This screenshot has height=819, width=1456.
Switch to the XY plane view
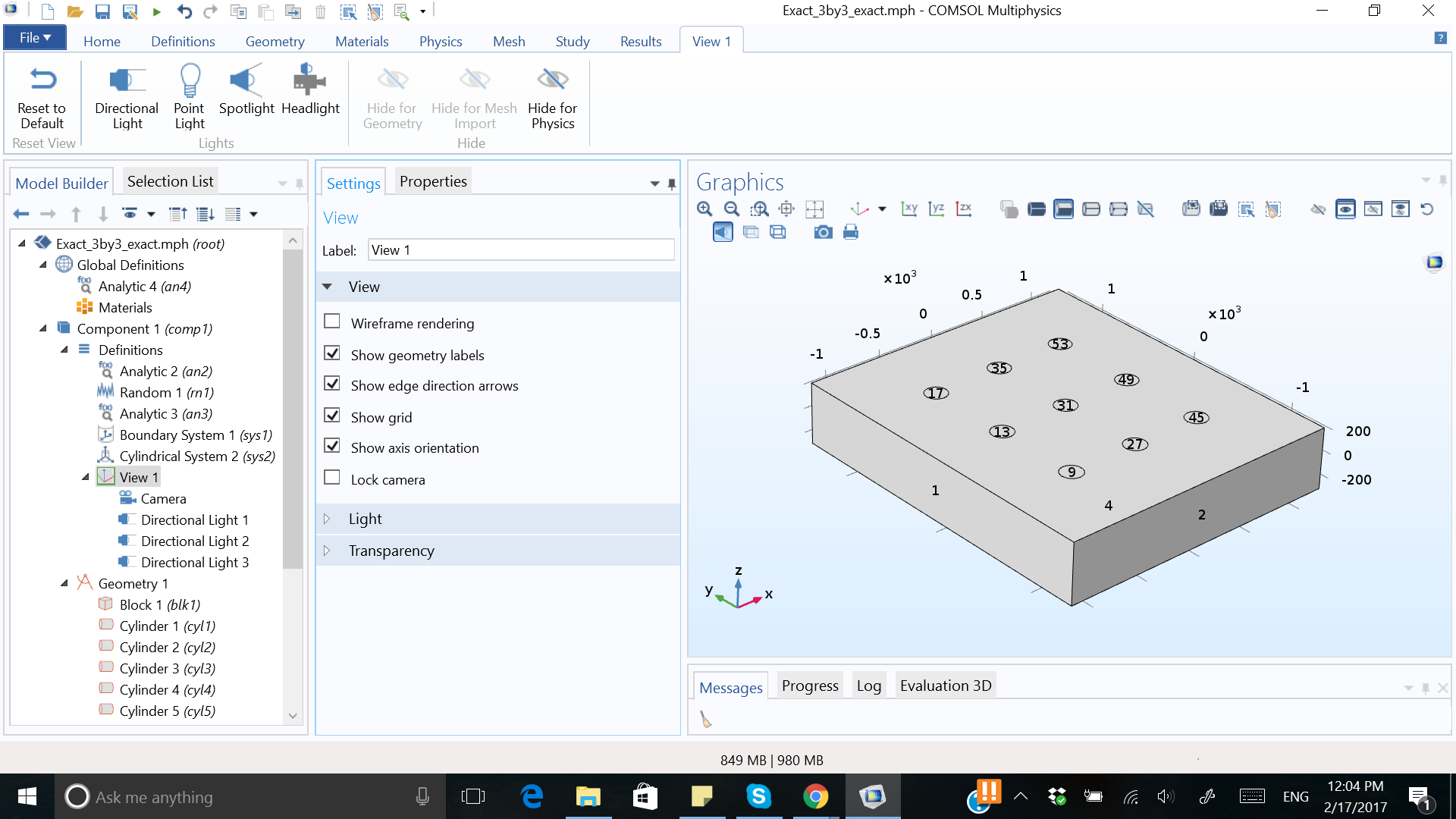(x=909, y=209)
